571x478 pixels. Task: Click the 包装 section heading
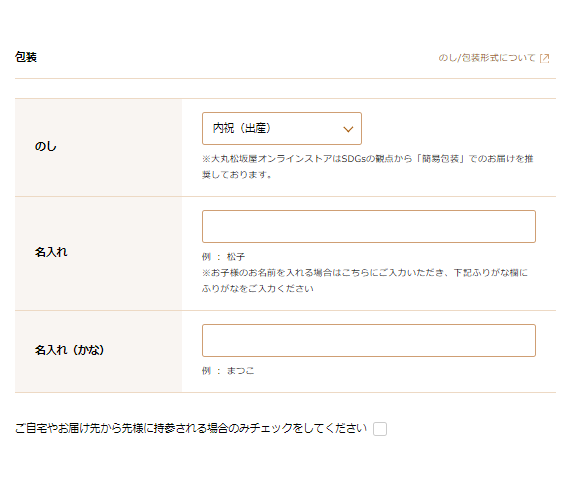(x=26, y=57)
